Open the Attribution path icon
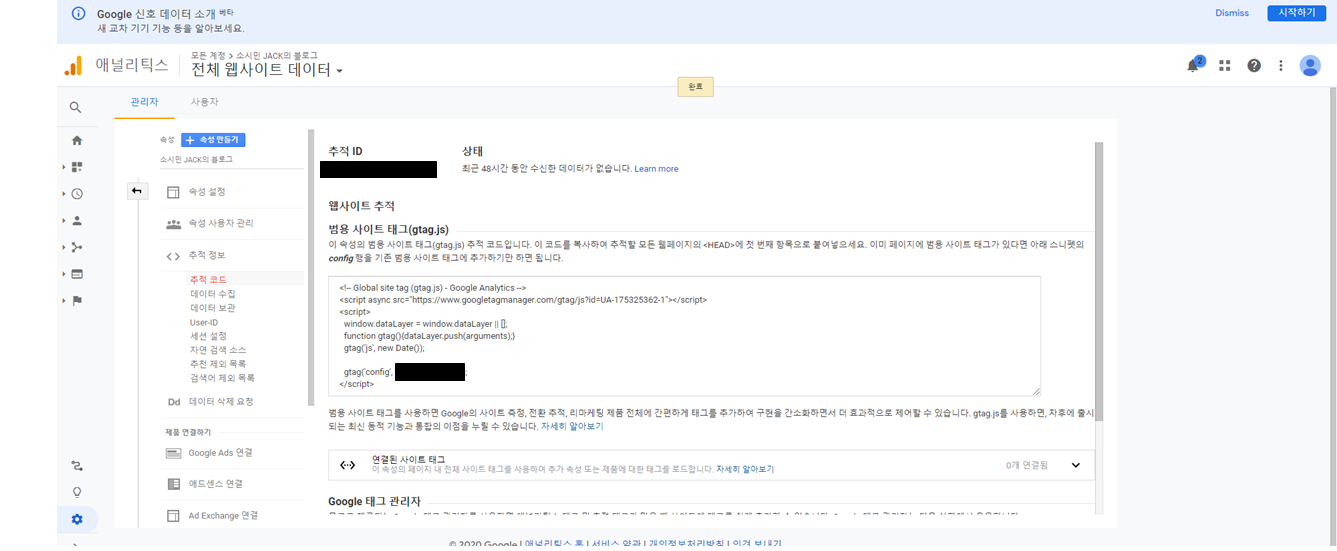 77,465
